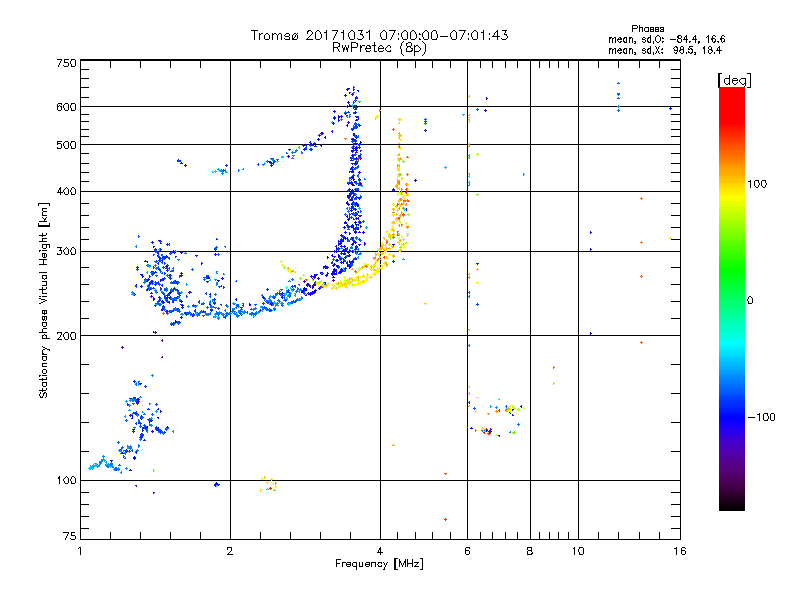Click the 'RwPretec (8p)' subtitle
The image size is (800, 600).
pyautogui.click(x=379, y=48)
